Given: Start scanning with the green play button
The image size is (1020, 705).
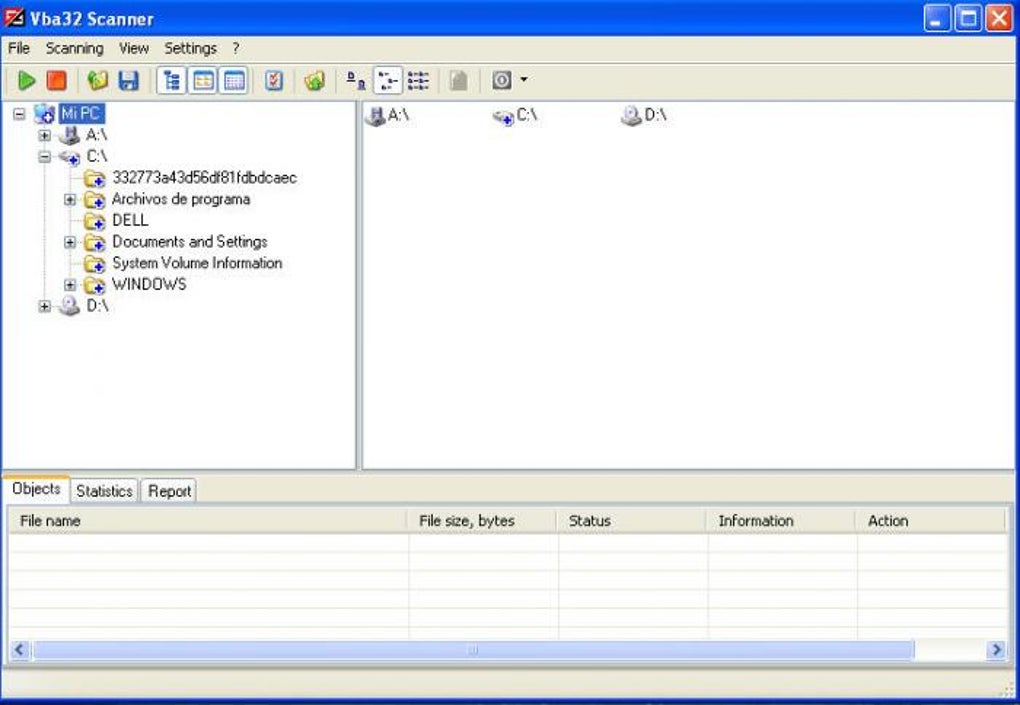Looking at the screenshot, I should [x=27, y=81].
